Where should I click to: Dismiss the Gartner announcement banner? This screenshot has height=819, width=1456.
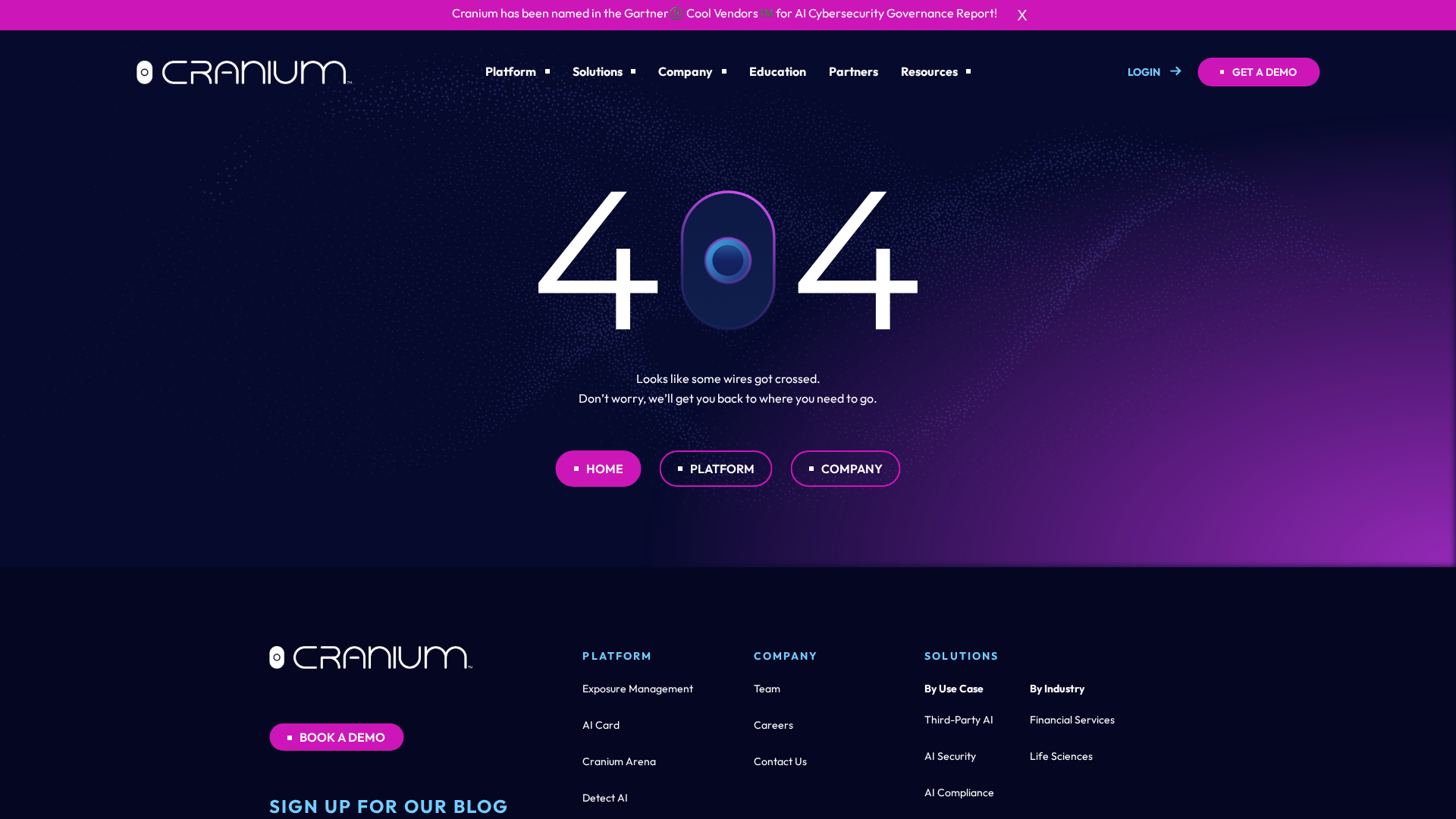tap(1022, 15)
